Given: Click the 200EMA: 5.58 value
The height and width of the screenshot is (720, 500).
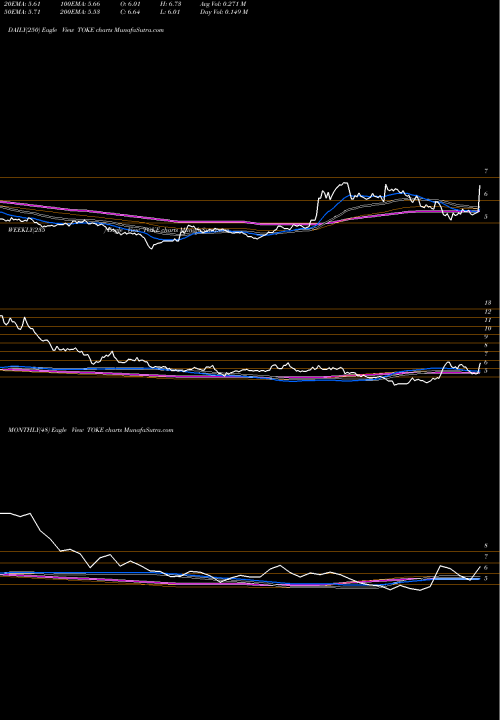Looking at the screenshot, I should (80, 12).
